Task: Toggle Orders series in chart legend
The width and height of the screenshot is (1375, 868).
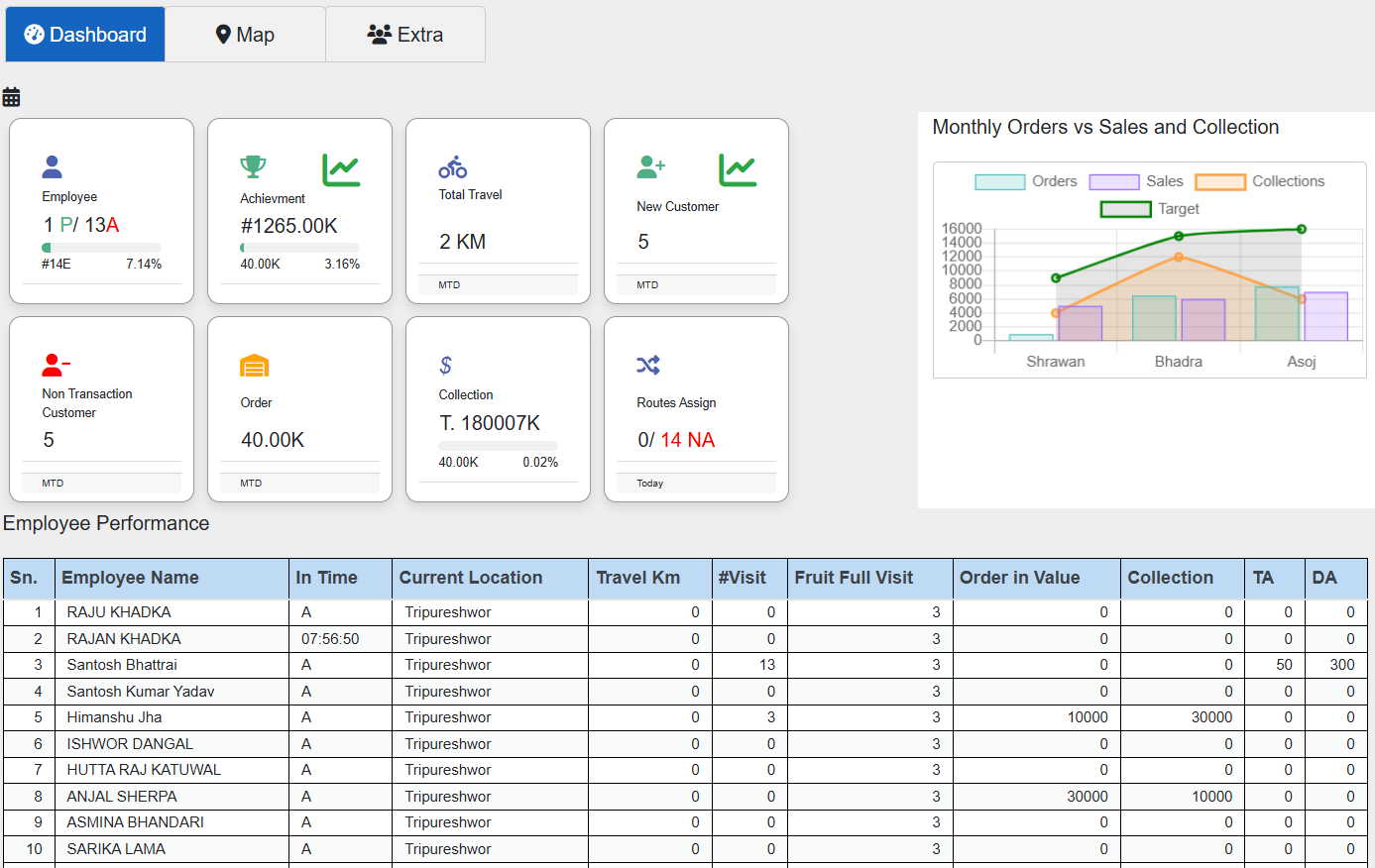Action: click(1025, 181)
